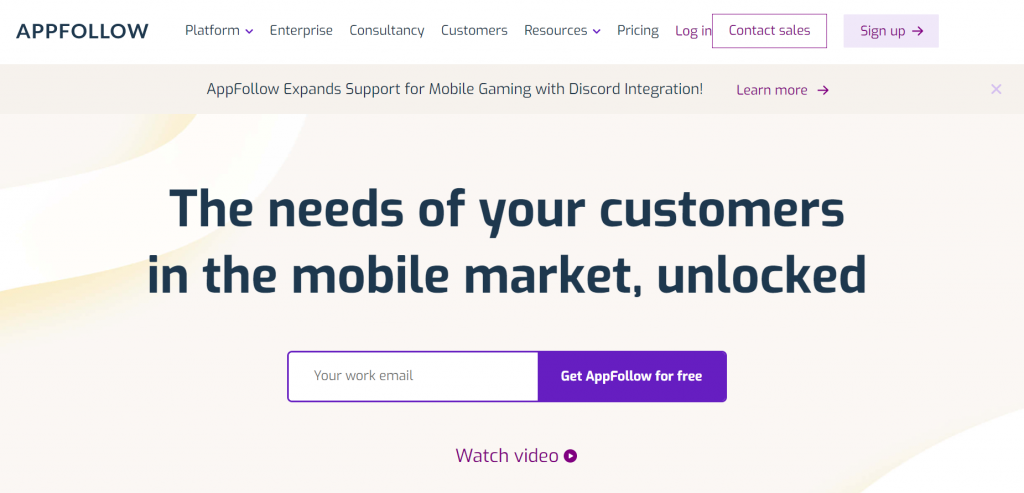Screen dimensions: 1024x493
Task: Expand the Platform dropdown chevron
Action: coord(249,31)
